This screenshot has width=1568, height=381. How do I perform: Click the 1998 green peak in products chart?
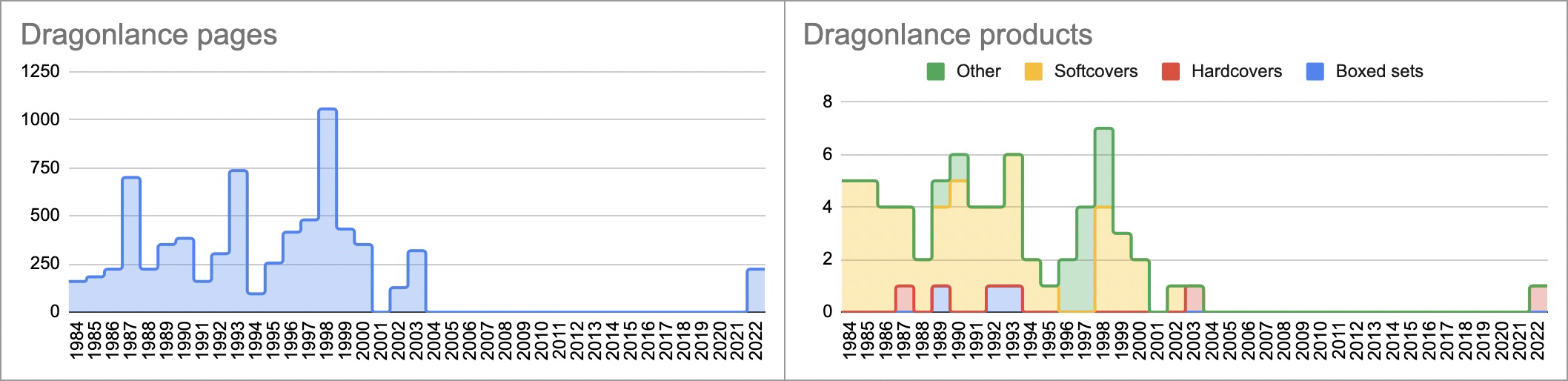[x=1104, y=168]
